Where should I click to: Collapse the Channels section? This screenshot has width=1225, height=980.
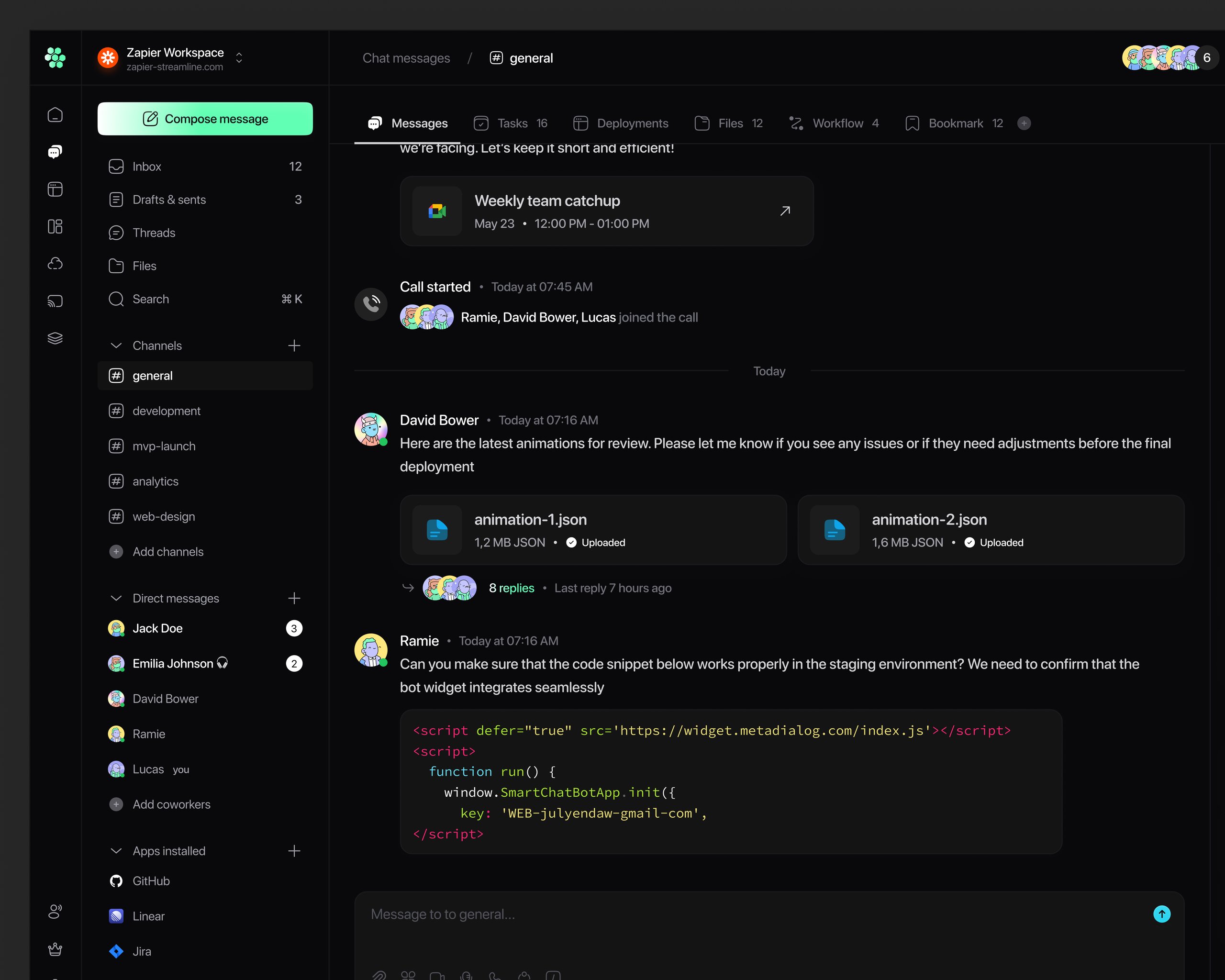[116, 345]
